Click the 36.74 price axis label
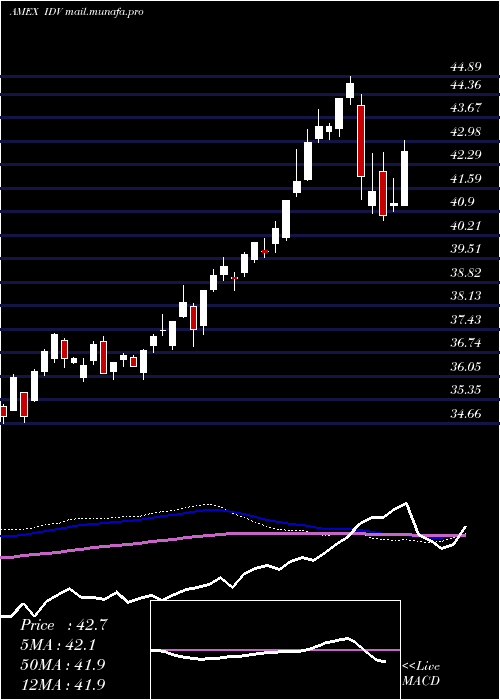 point(466,343)
